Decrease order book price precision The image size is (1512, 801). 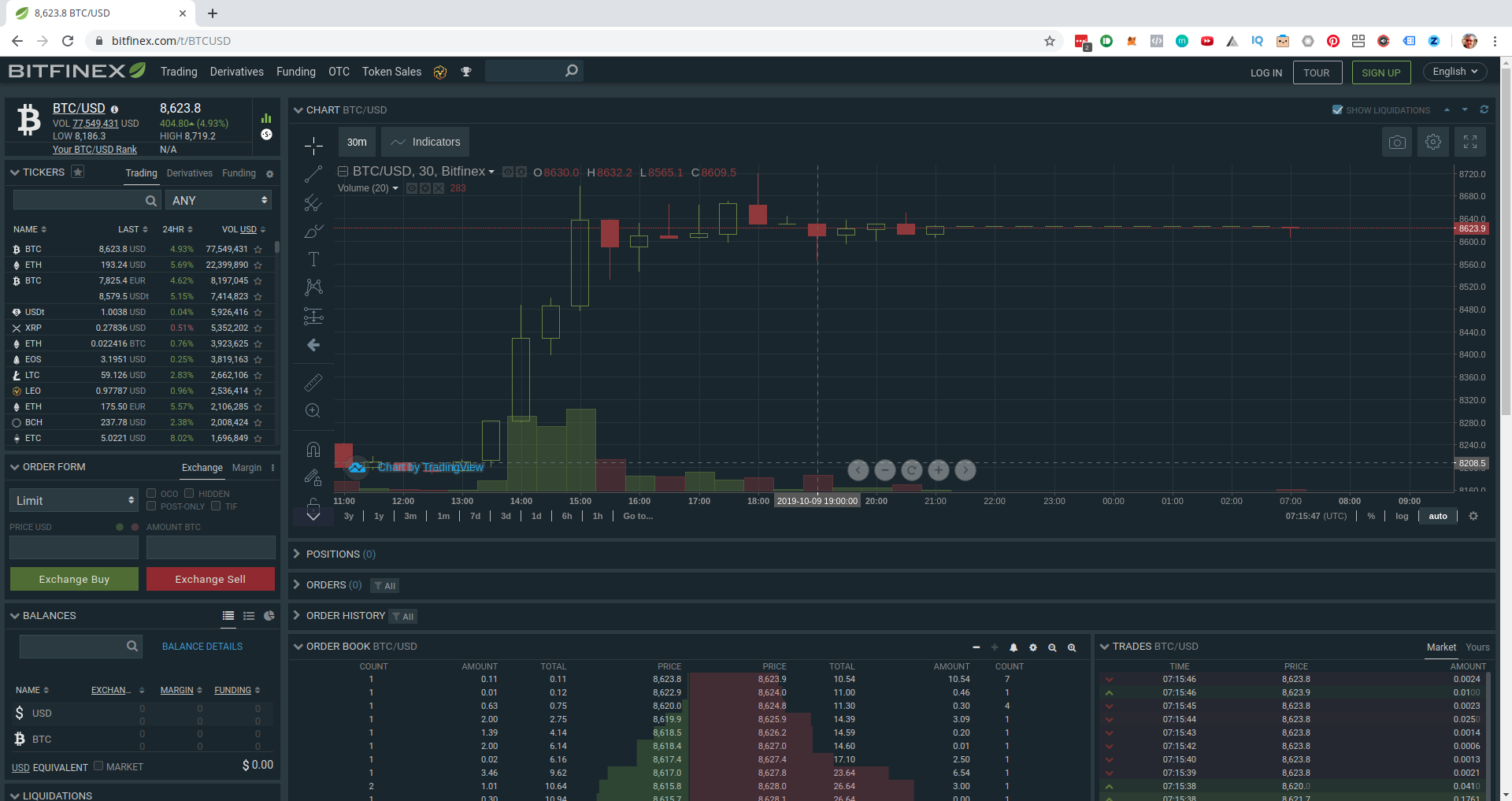point(976,647)
